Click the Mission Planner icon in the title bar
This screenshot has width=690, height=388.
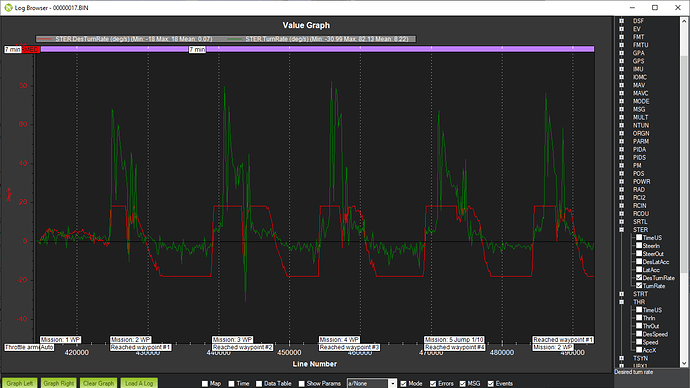(x=8, y=7)
